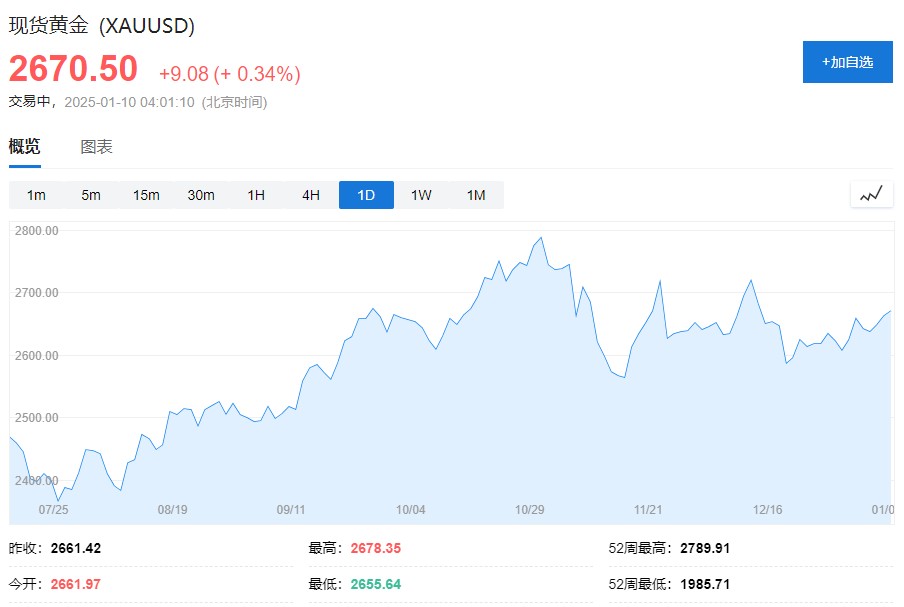Image resolution: width=904 pixels, height=607 pixels.
Task: Switch to the 概览 tab
Action: [x=25, y=147]
